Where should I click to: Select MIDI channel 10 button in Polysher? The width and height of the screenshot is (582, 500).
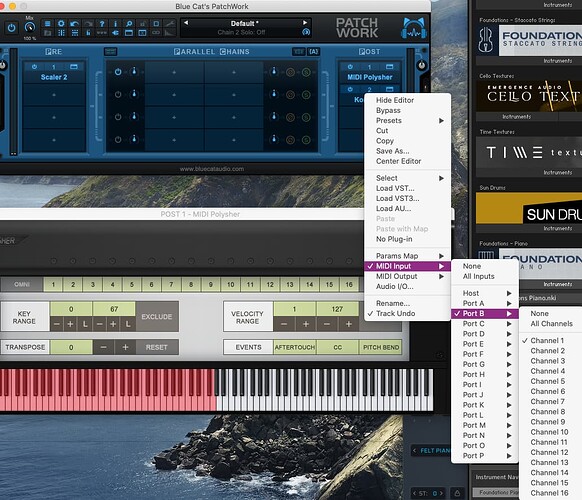[230, 285]
